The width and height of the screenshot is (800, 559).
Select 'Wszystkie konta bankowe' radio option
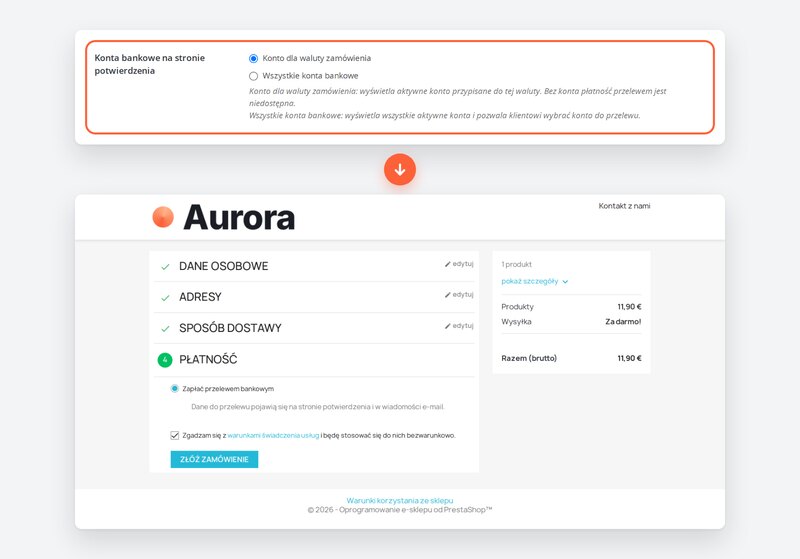254,76
